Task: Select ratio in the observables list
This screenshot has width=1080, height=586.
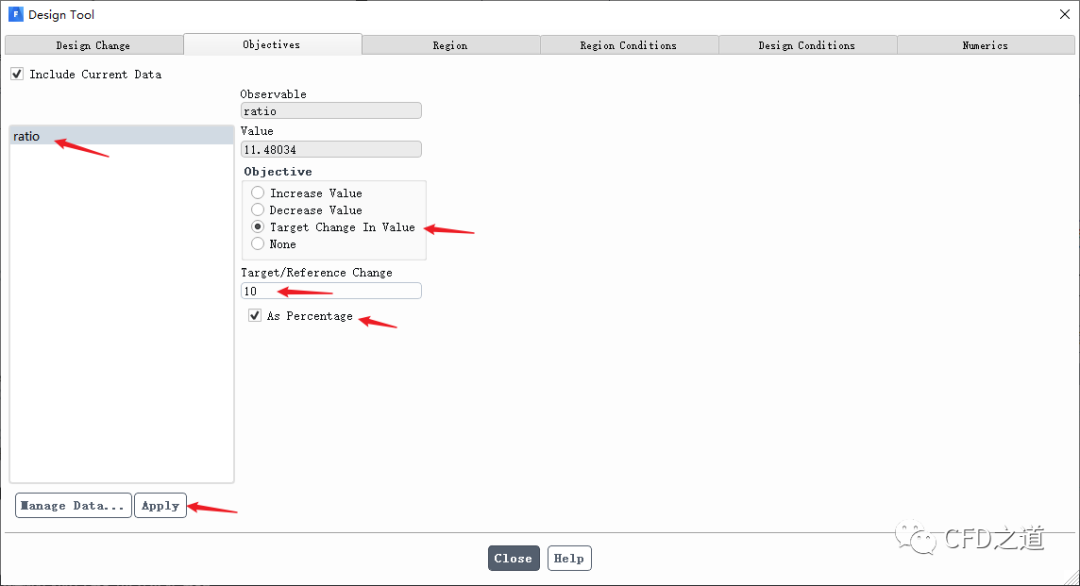Action: [x=27, y=136]
